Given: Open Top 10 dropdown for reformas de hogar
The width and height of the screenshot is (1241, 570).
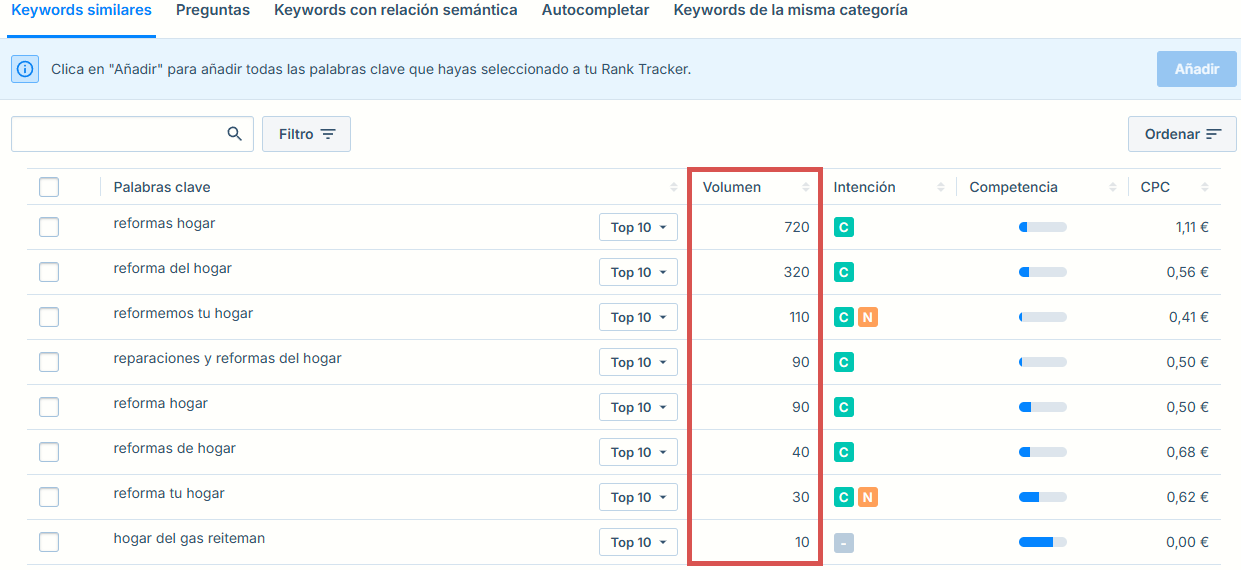Looking at the screenshot, I should 638,452.
